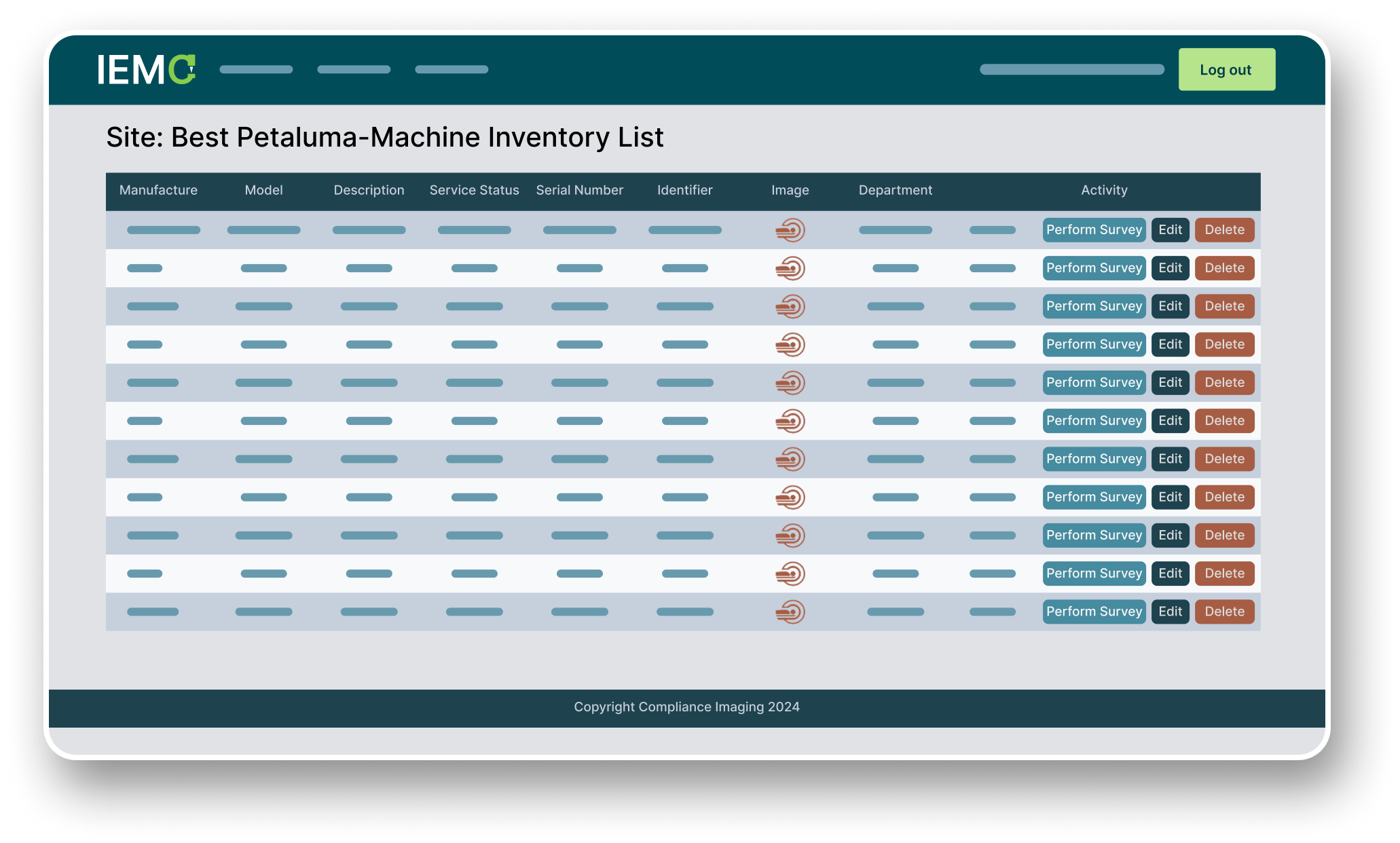Click Edit button in the second row
Screen dimensions: 1400x843
tap(1170, 268)
